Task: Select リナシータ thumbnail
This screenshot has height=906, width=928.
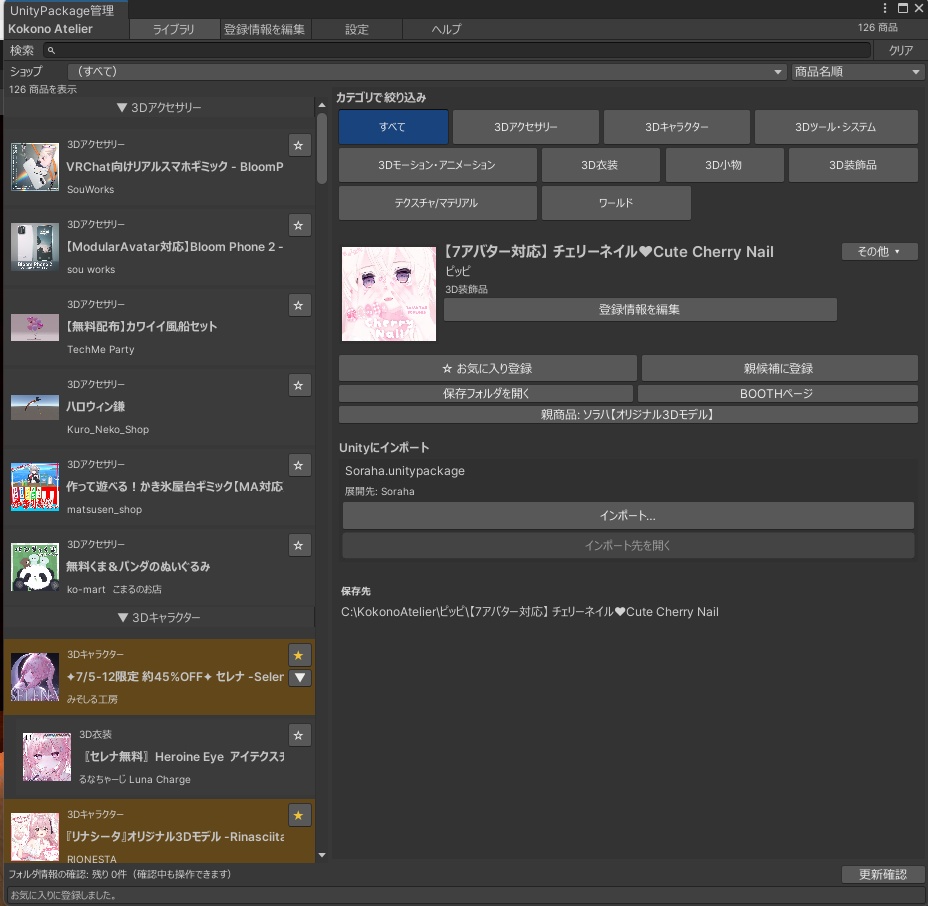Action: click(35, 837)
